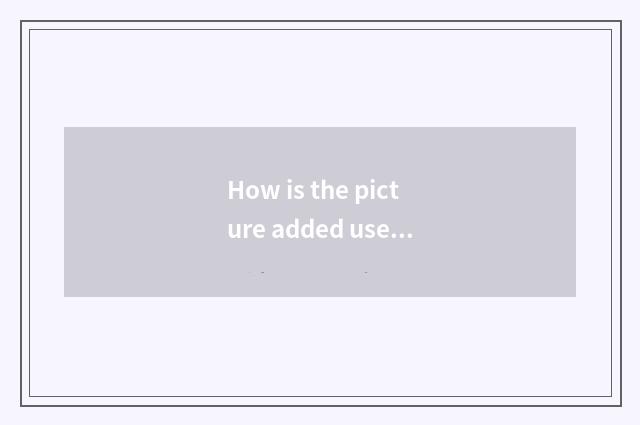Click the "How is the pict" heading text
Screen dimensions: 640x425
click(313, 190)
